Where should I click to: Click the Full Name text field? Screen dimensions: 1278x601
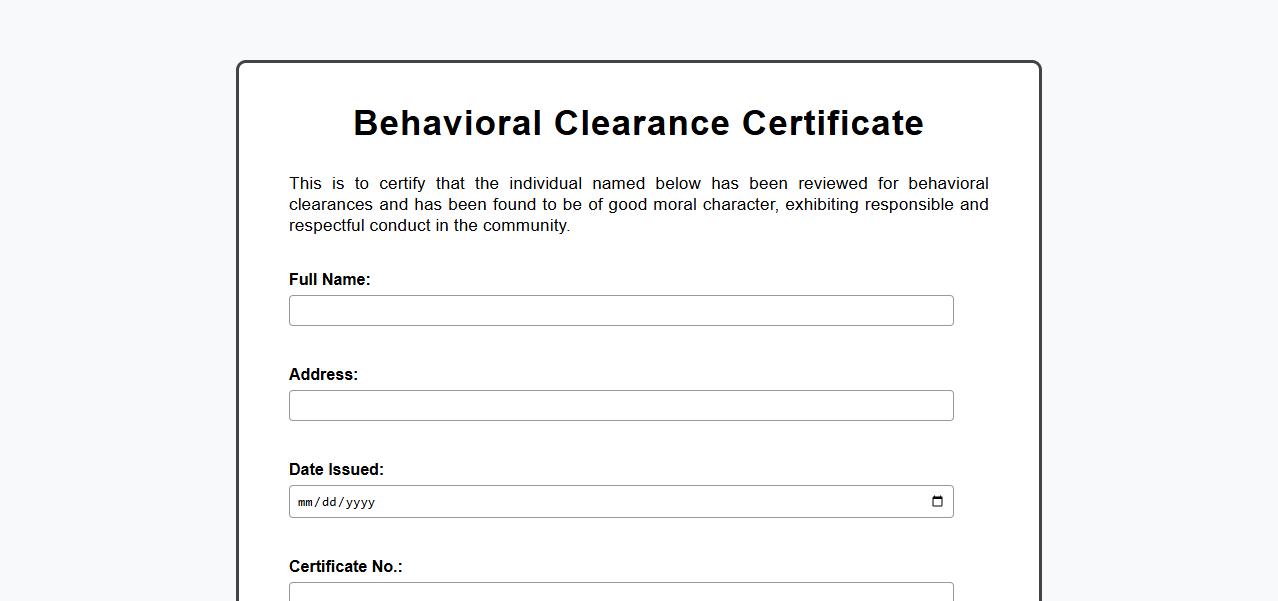click(621, 311)
